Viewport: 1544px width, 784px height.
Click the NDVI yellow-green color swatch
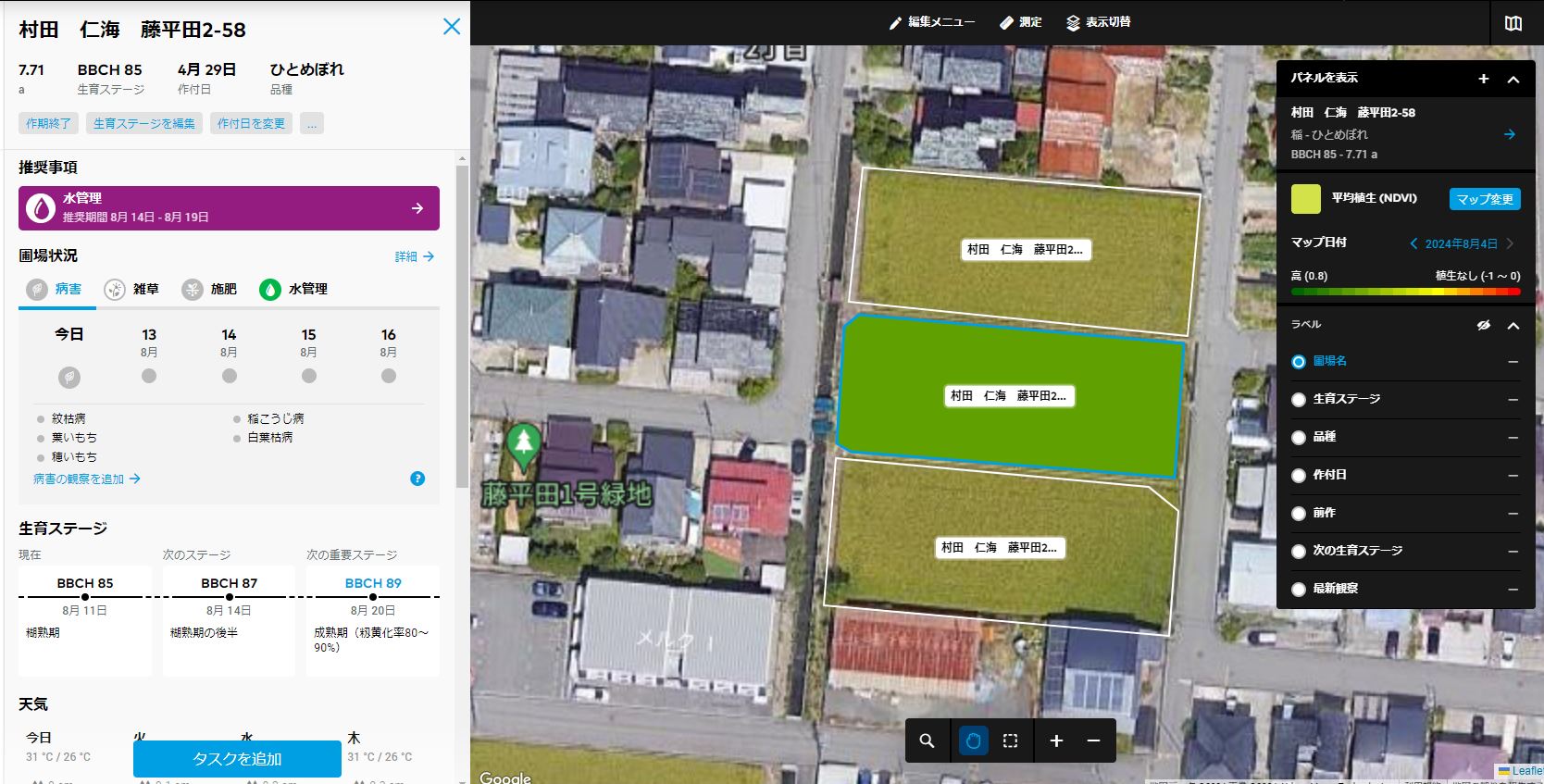click(1306, 199)
